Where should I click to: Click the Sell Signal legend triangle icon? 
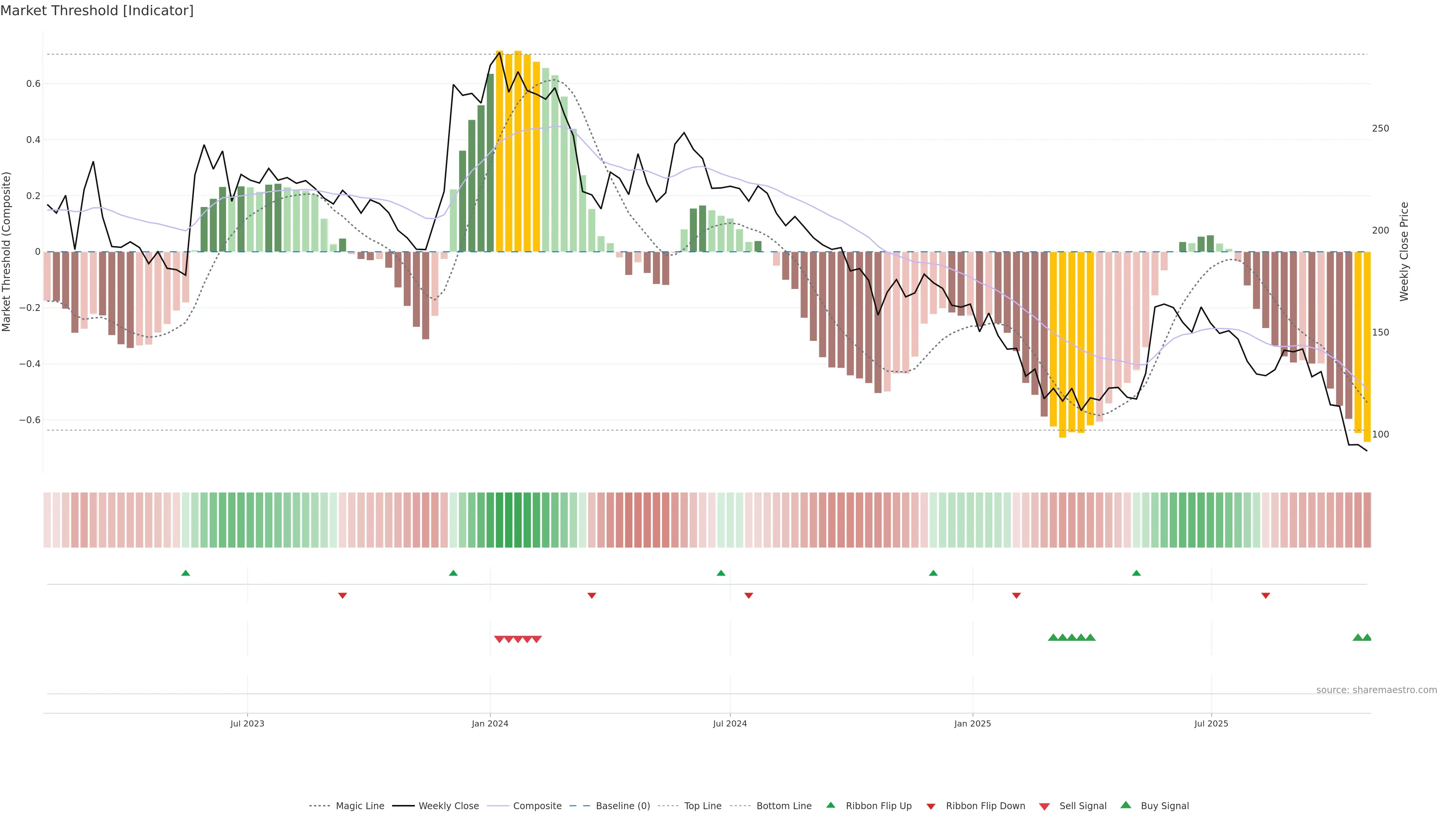[1045, 806]
